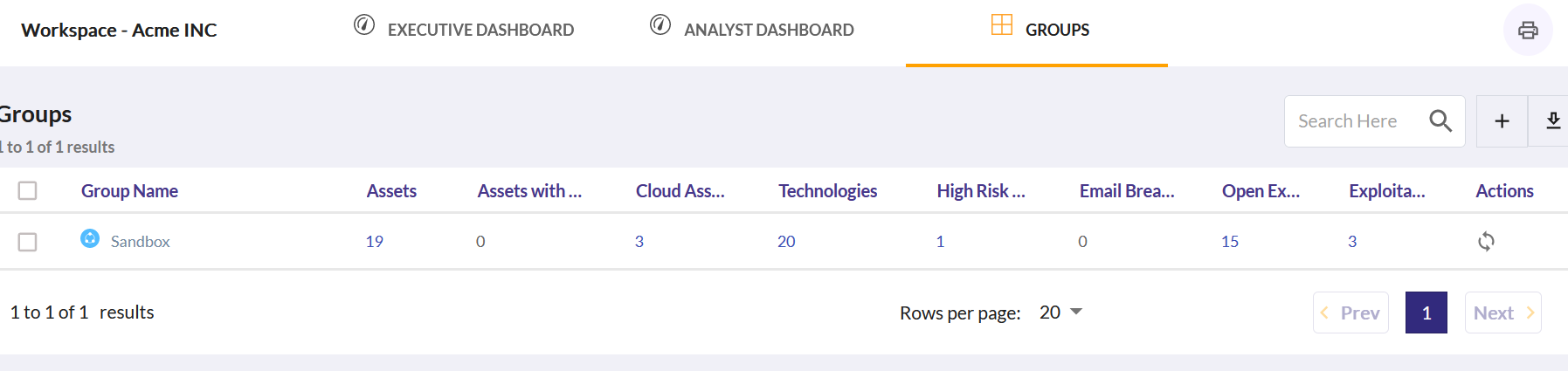Screen dimensions: 1568x371
Task: Toggle the select-all checkbox in header
Action: point(28,190)
